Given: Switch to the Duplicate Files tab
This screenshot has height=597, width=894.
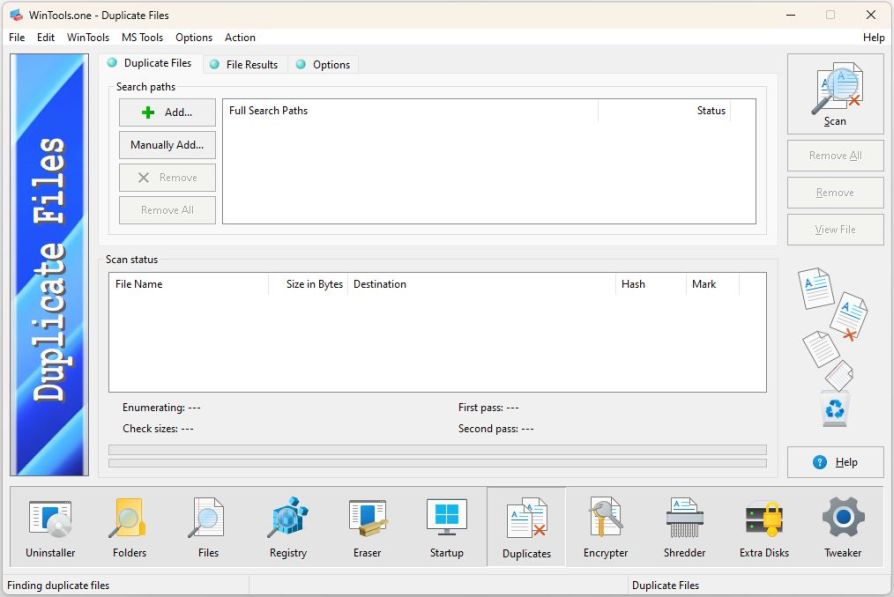Looking at the screenshot, I should point(151,63).
